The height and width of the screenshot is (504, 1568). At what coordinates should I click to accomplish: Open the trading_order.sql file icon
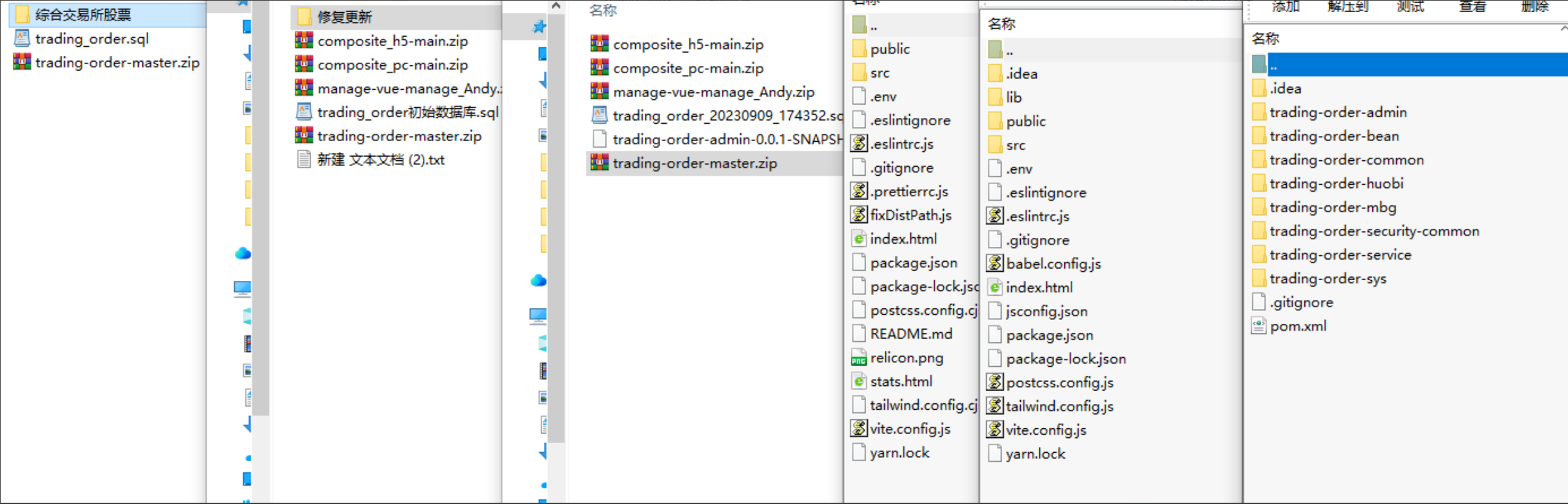pyautogui.click(x=22, y=38)
